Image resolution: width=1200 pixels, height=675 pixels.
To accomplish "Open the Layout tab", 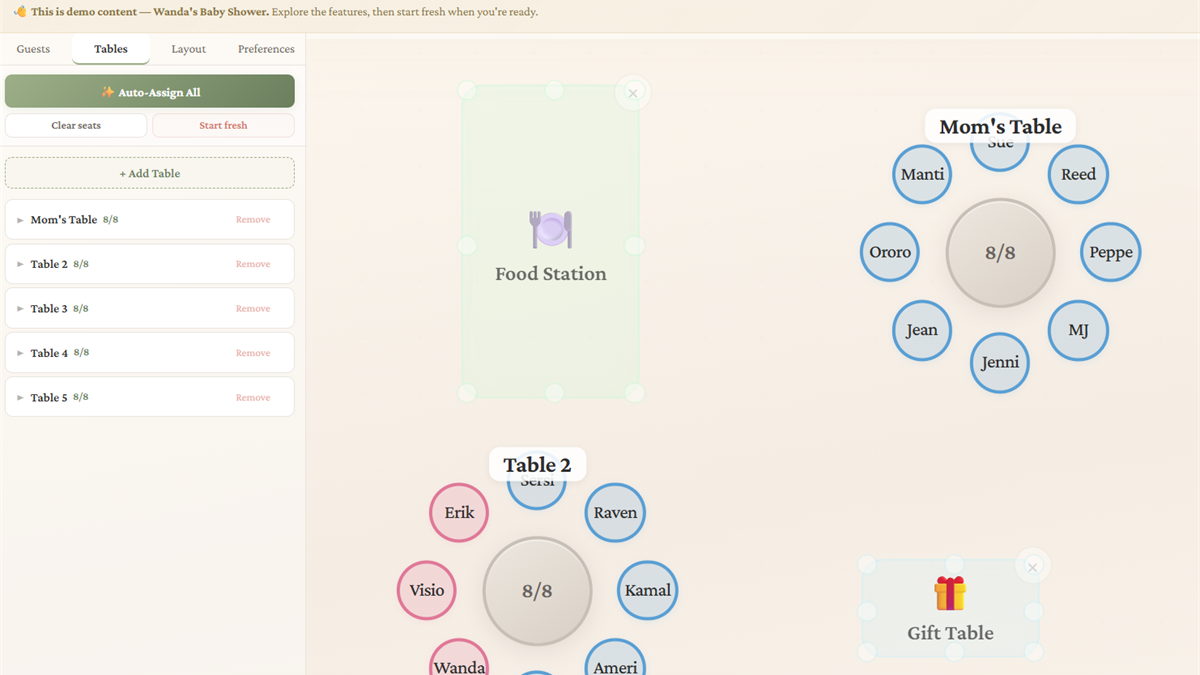I will pyautogui.click(x=188, y=49).
